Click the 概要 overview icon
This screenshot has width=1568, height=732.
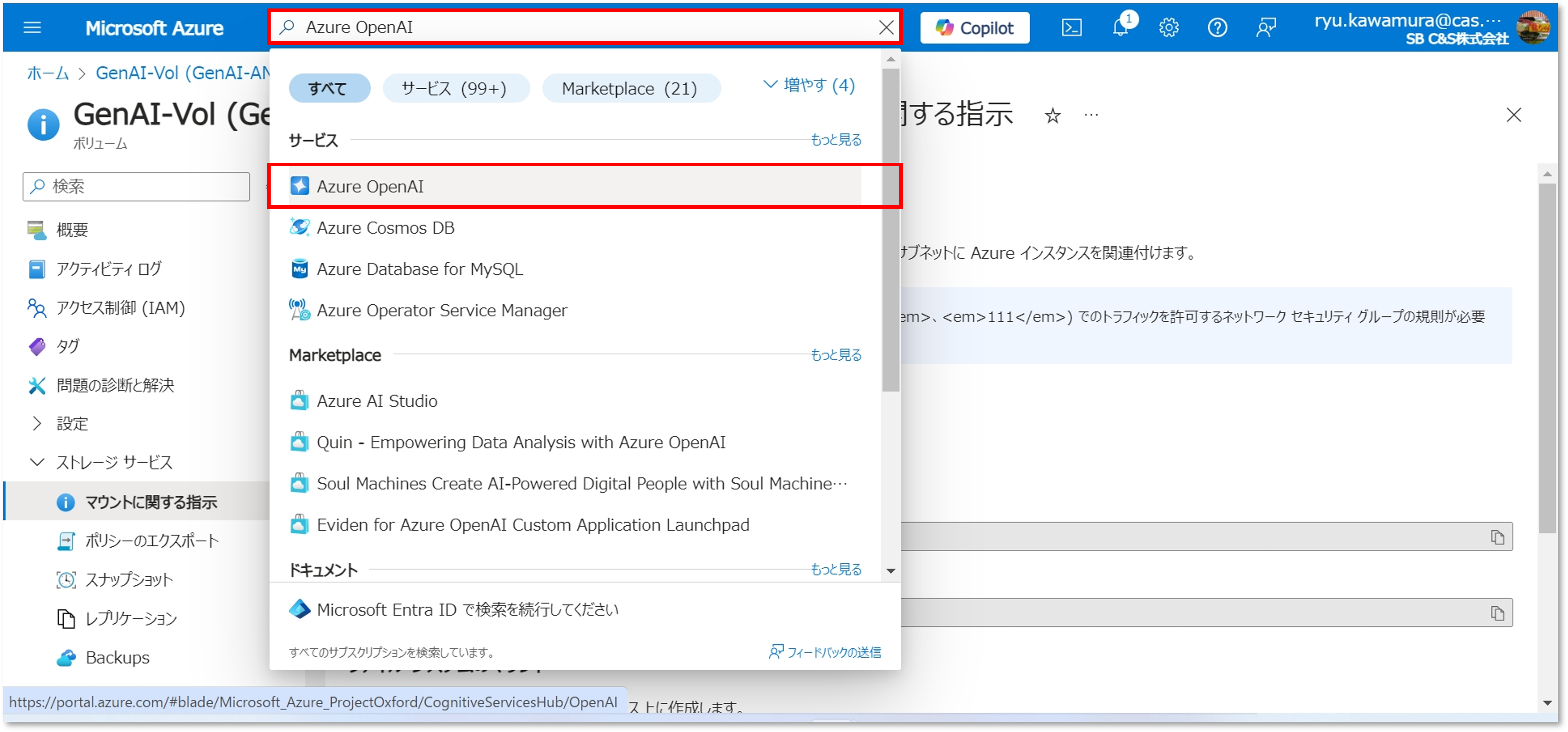click(36, 230)
